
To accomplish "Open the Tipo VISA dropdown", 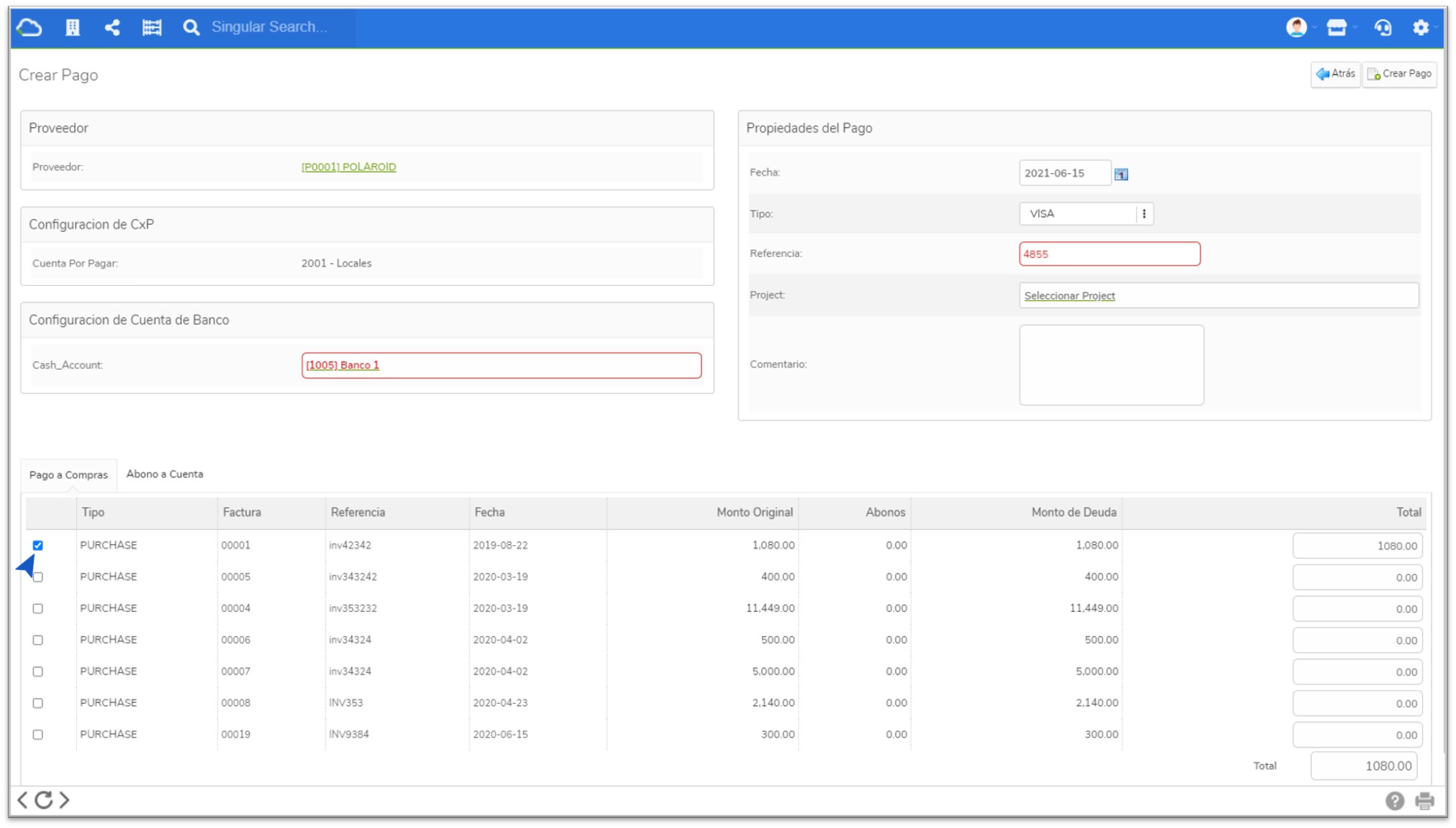I will coord(1086,214).
